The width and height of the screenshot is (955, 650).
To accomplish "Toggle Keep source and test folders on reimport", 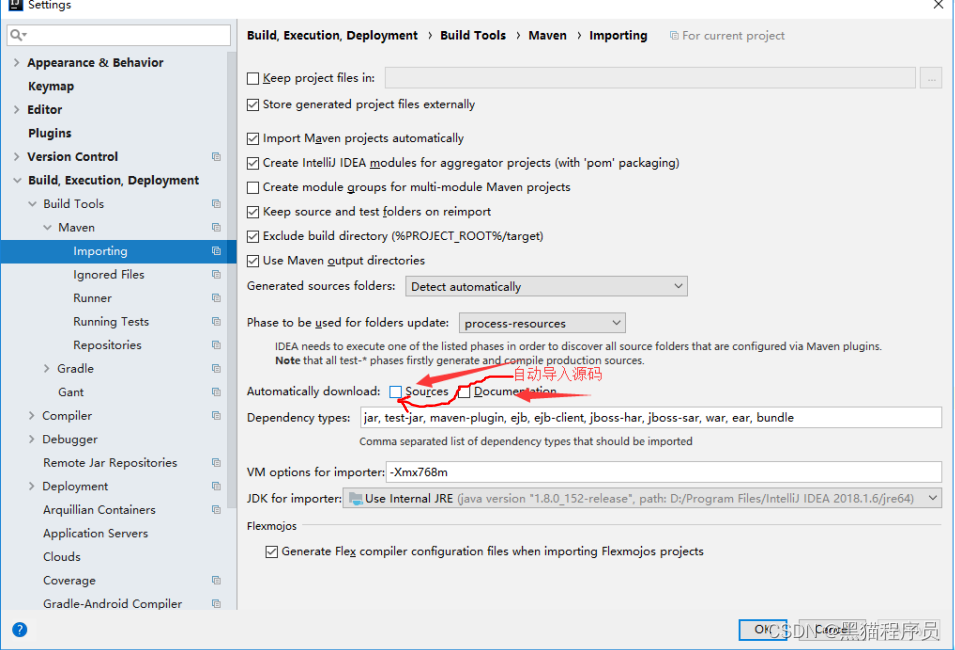I will click(253, 212).
